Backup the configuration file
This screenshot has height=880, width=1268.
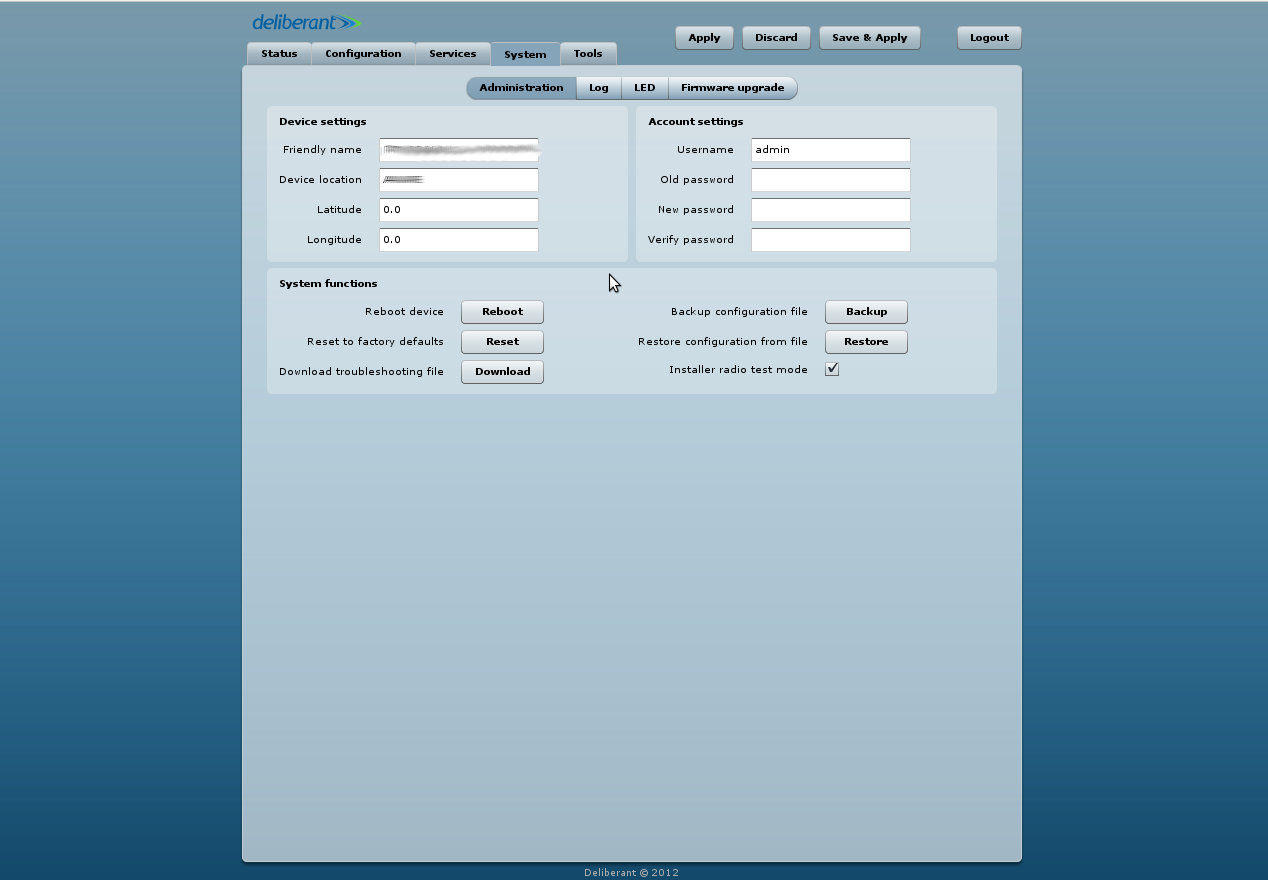tap(866, 312)
